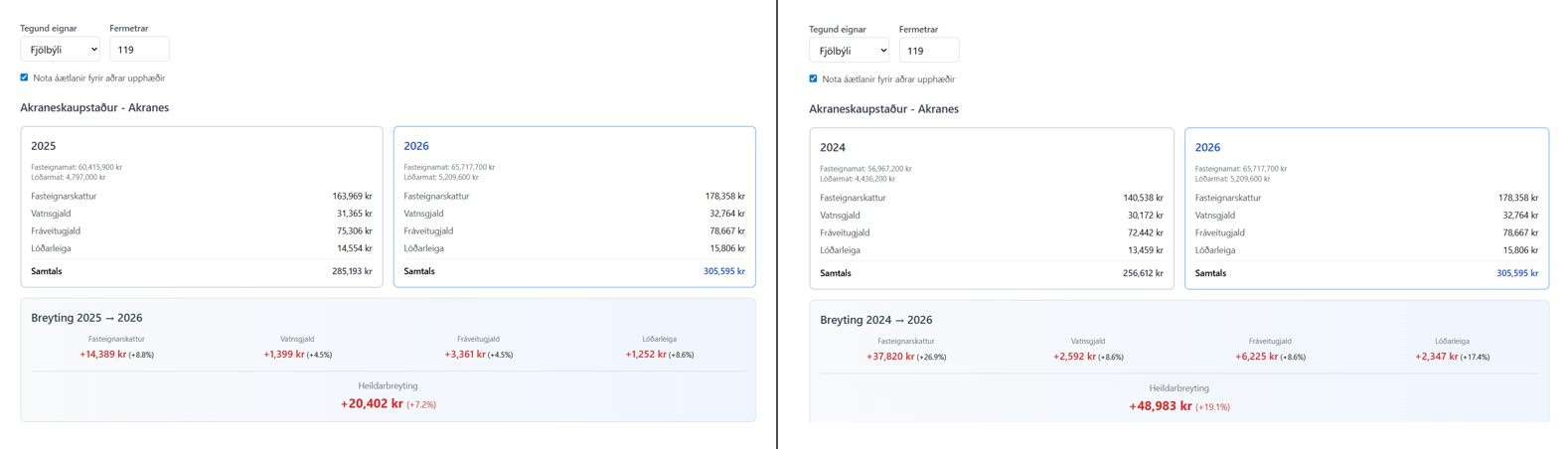Click 'Nota áætlanir fyrir aðrar upphæðir' label next to 2024 view

888,79
